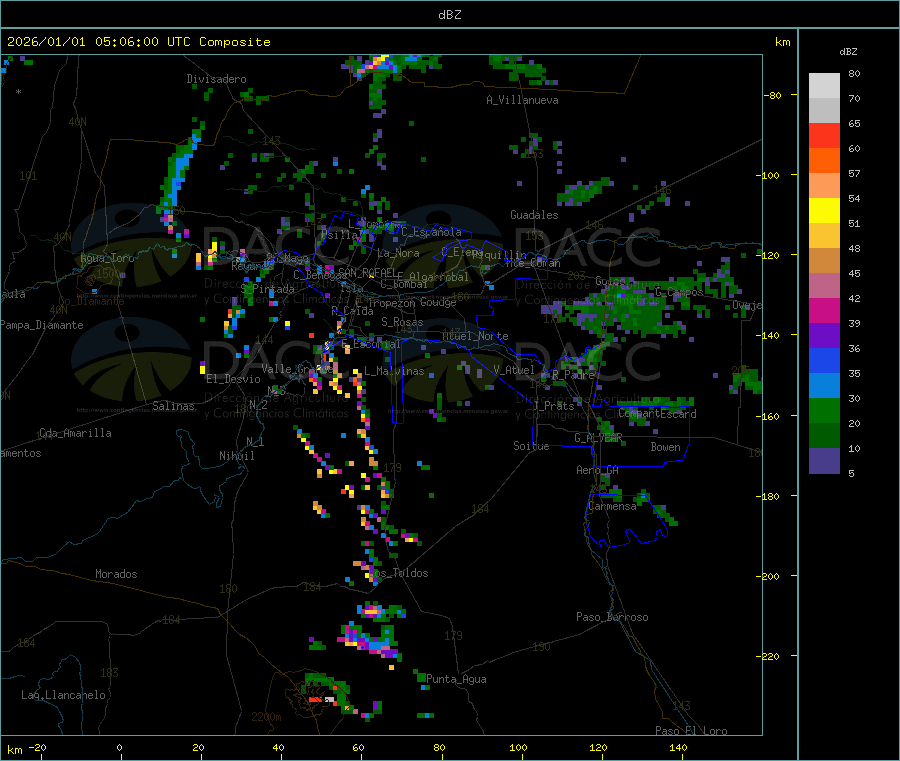The height and width of the screenshot is (761, 900).
Task: Click the 'Paso_El_Loro' label
Action: pyautogui.click(x=692, y=731)
